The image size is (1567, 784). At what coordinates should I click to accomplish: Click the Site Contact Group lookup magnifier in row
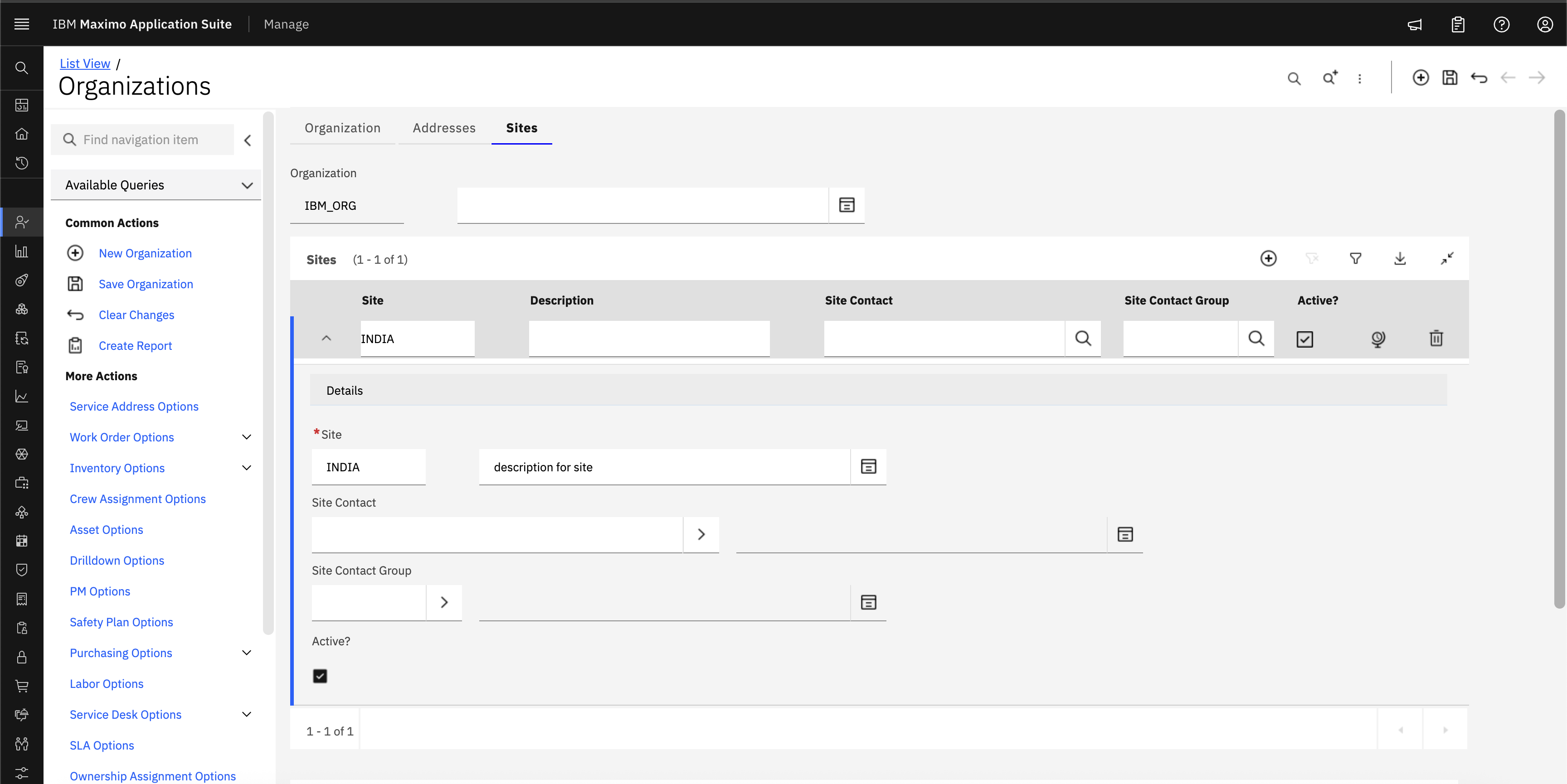coord(1257,338)
